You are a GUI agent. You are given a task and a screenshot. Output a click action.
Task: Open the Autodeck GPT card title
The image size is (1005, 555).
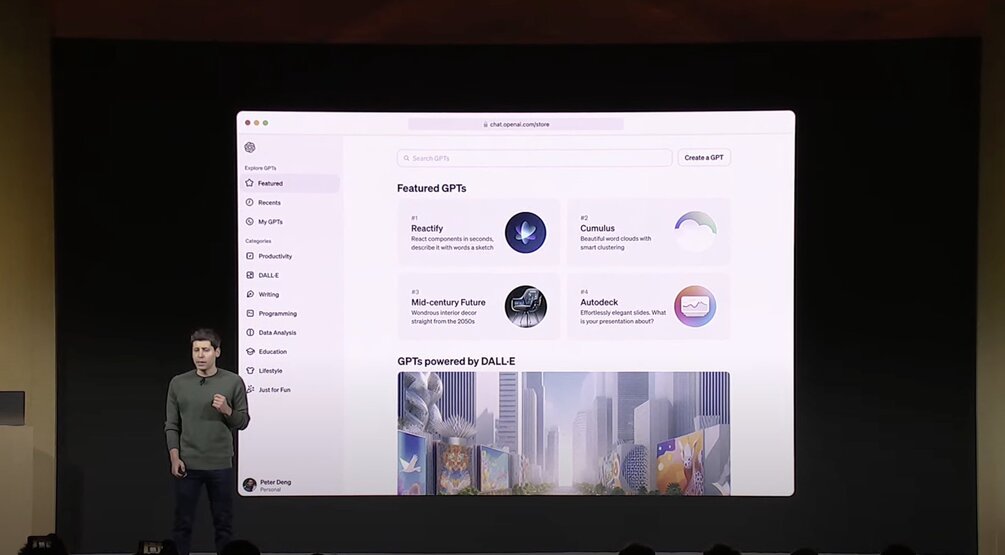click(x=599, y=302)
